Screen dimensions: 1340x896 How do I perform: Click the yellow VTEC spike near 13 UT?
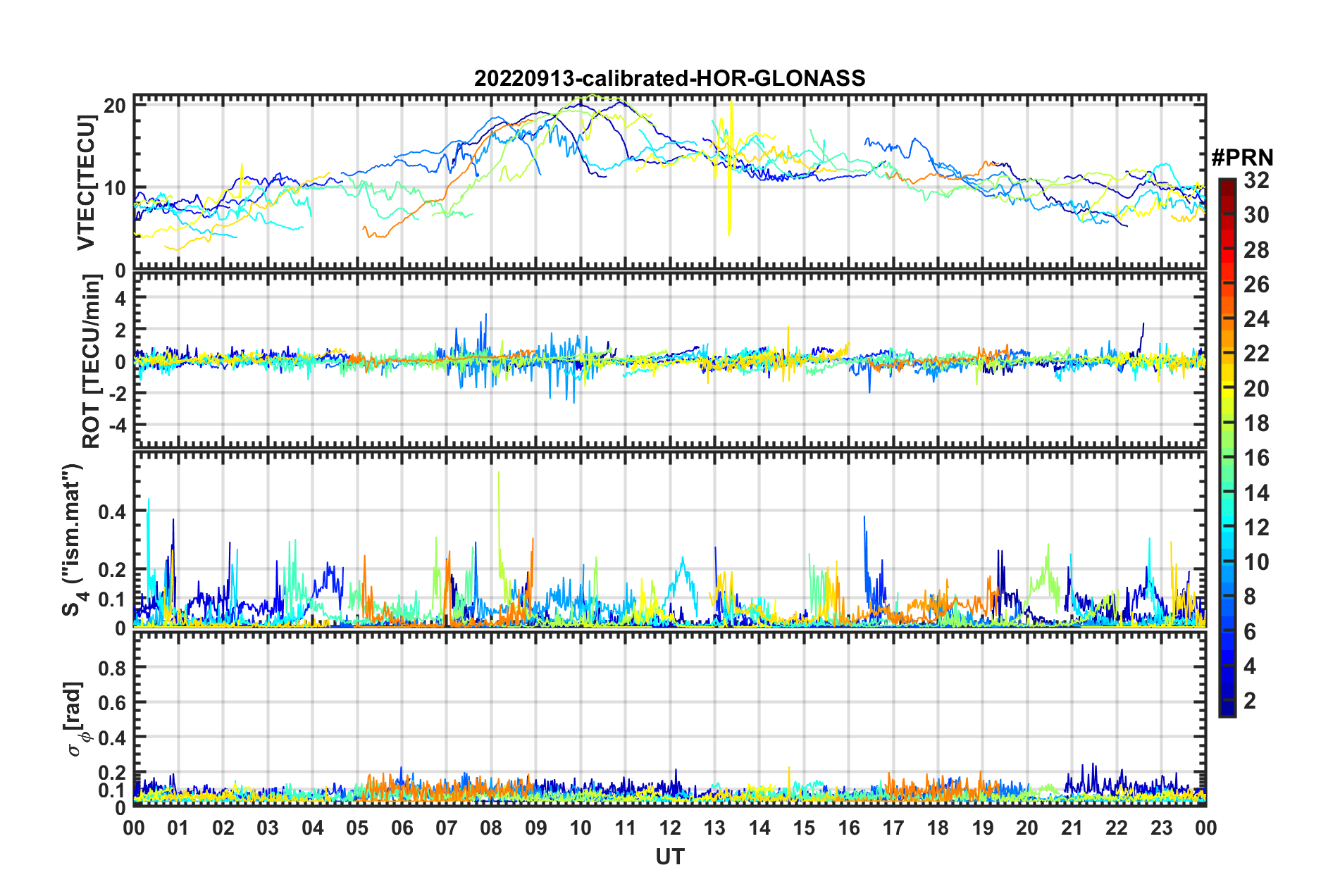[x=730, y=168]
